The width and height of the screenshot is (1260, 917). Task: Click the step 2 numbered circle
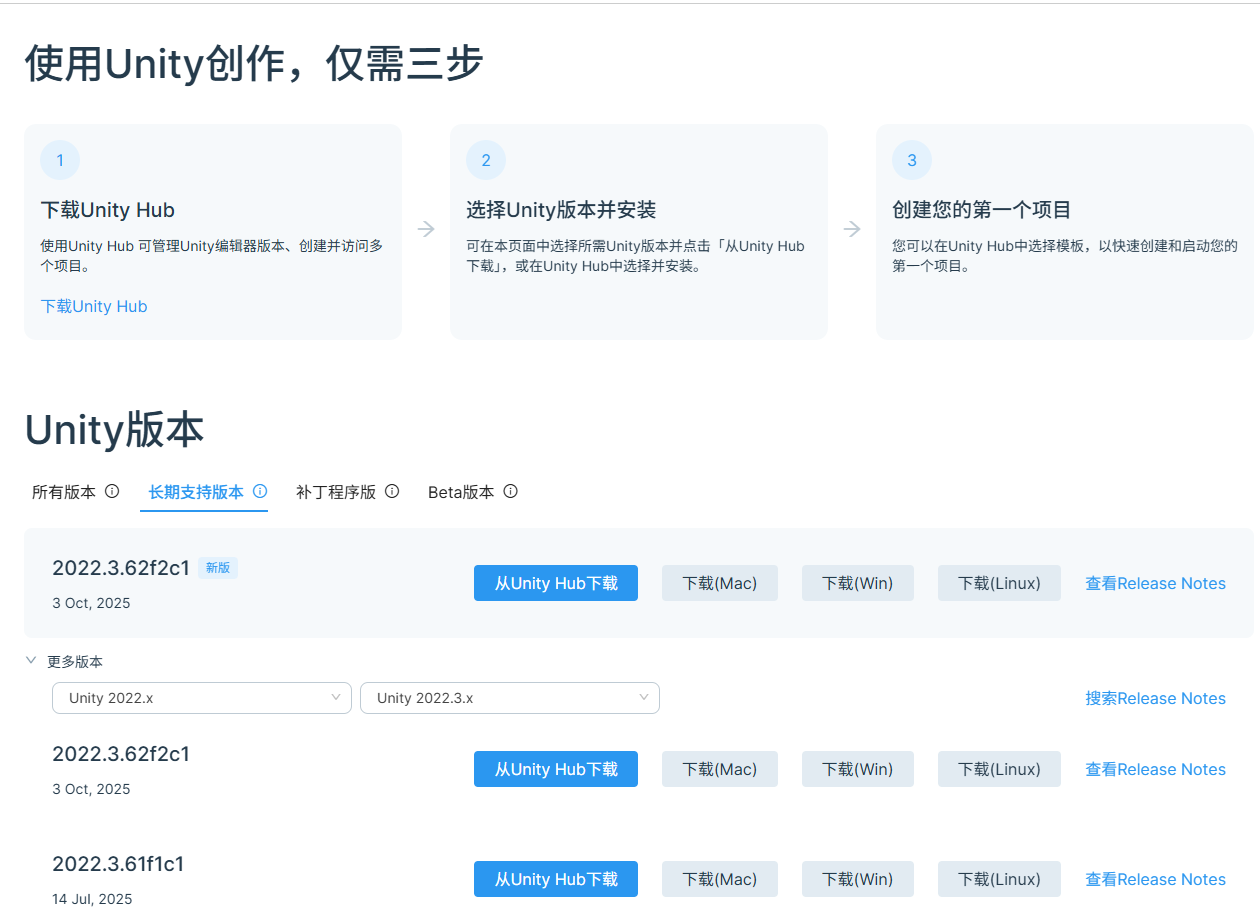tap(486, 160)
